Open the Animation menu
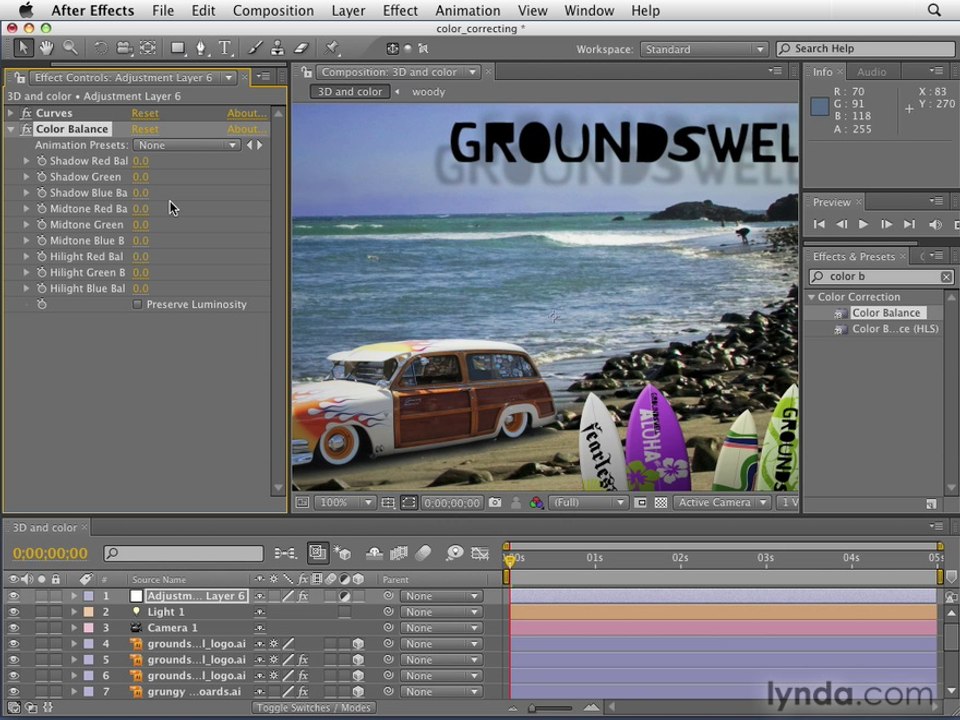Viewport: 960px width, 720px height. [x=468, y=10]
